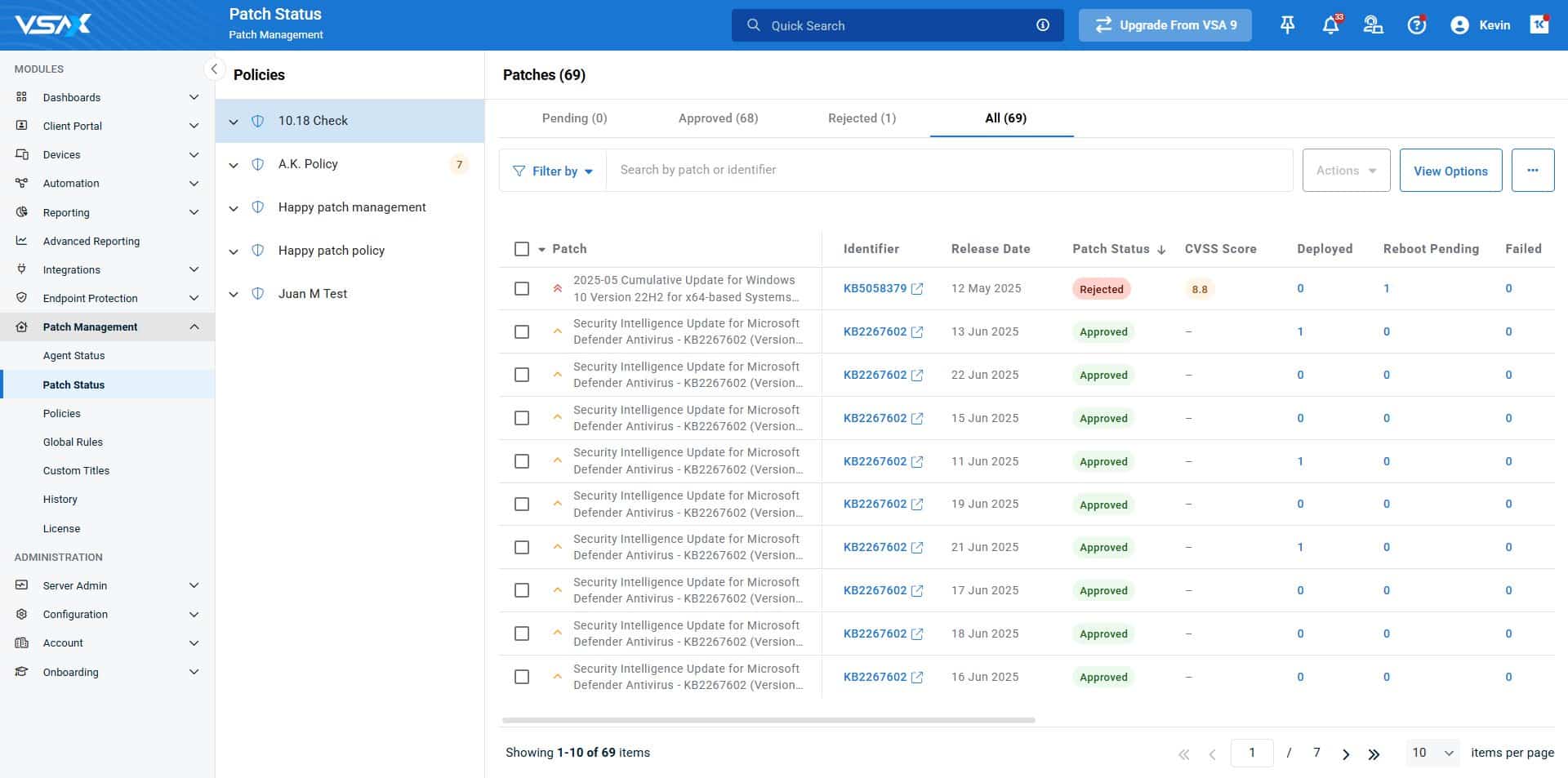Click the Patch Status sort arrow

coord(1161,250)
